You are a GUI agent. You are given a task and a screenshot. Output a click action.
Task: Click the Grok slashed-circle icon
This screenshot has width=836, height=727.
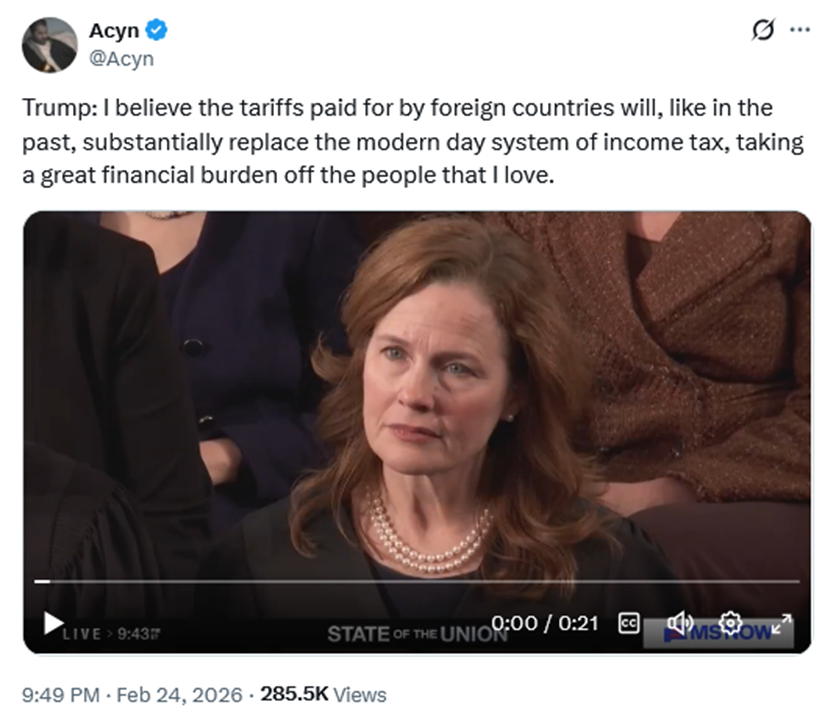click(x=763, y=31)
